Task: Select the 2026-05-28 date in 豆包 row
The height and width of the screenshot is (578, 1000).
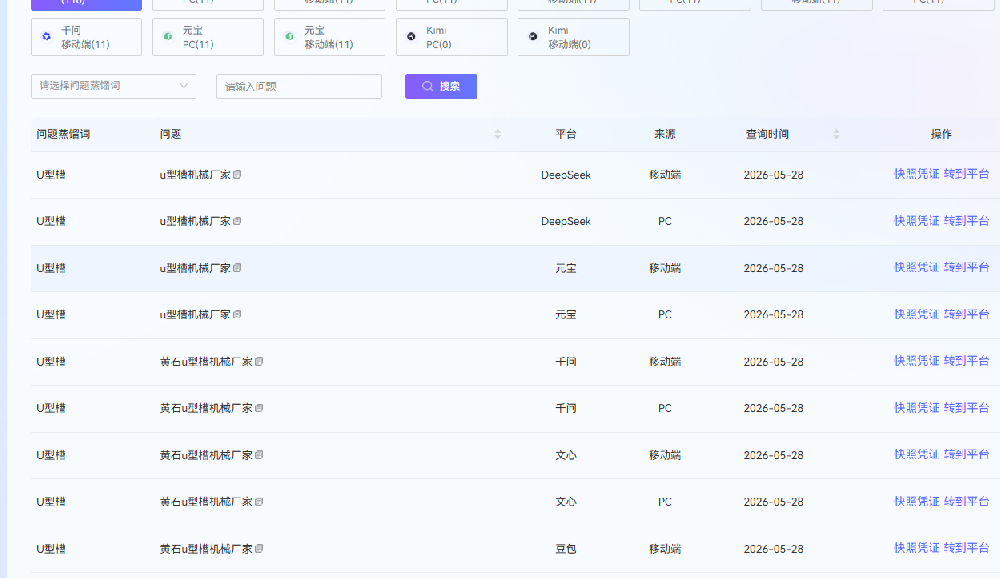Action: click(773, 549)
